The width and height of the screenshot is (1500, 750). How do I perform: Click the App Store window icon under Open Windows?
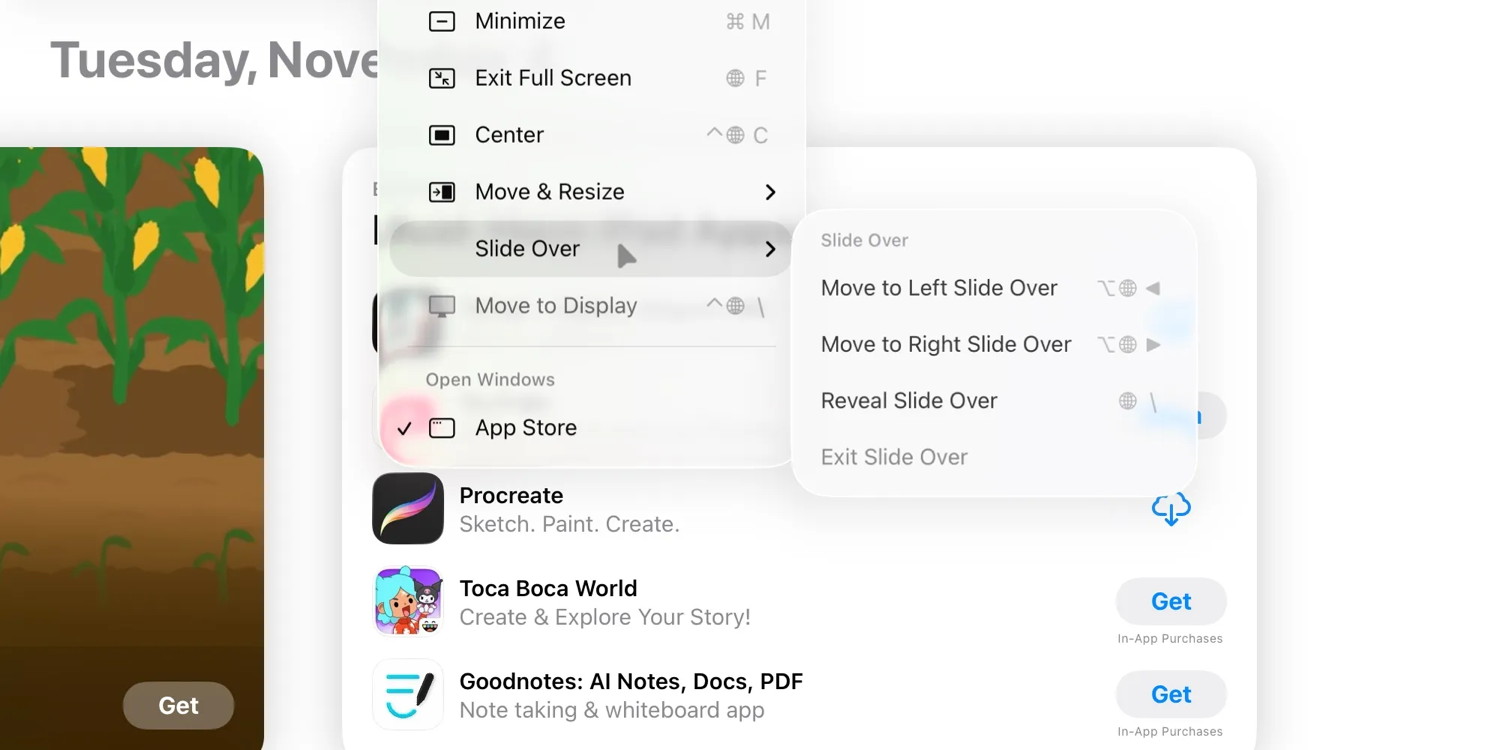(440, 427)
